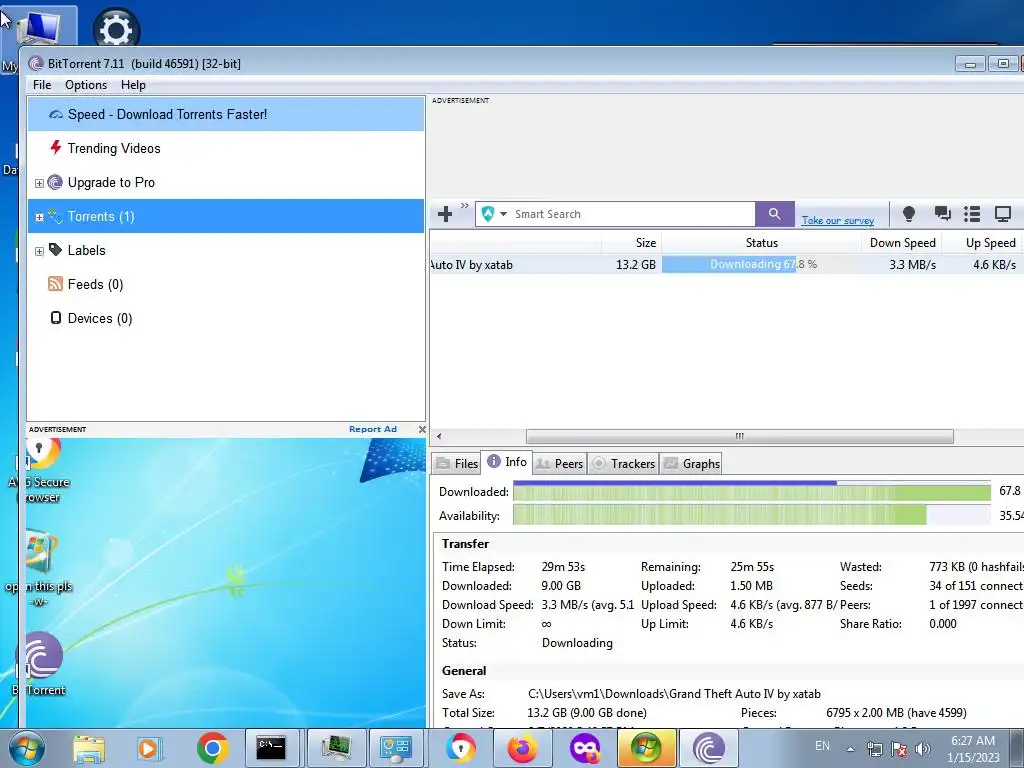Click the Availability pieces bar
This screenshot has height=768, width=1024.
click(x=752, y=515)
